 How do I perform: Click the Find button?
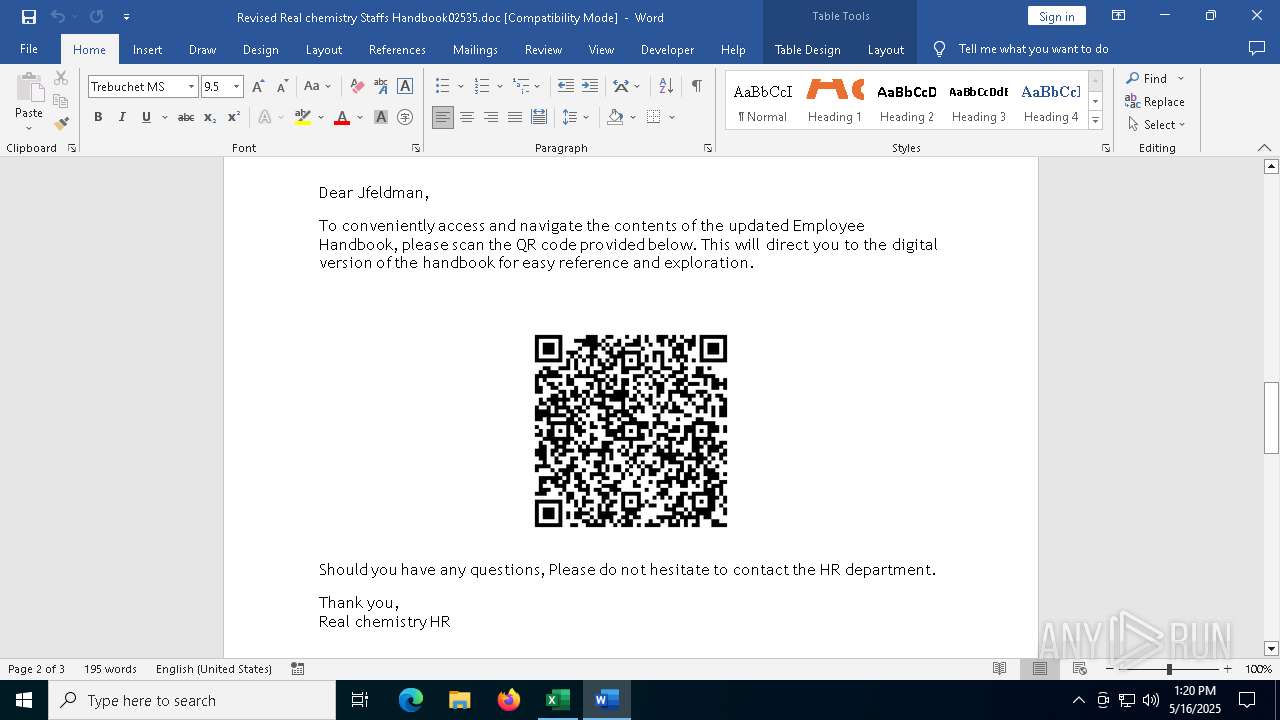pyautogui.click(x=1147, y=78)
